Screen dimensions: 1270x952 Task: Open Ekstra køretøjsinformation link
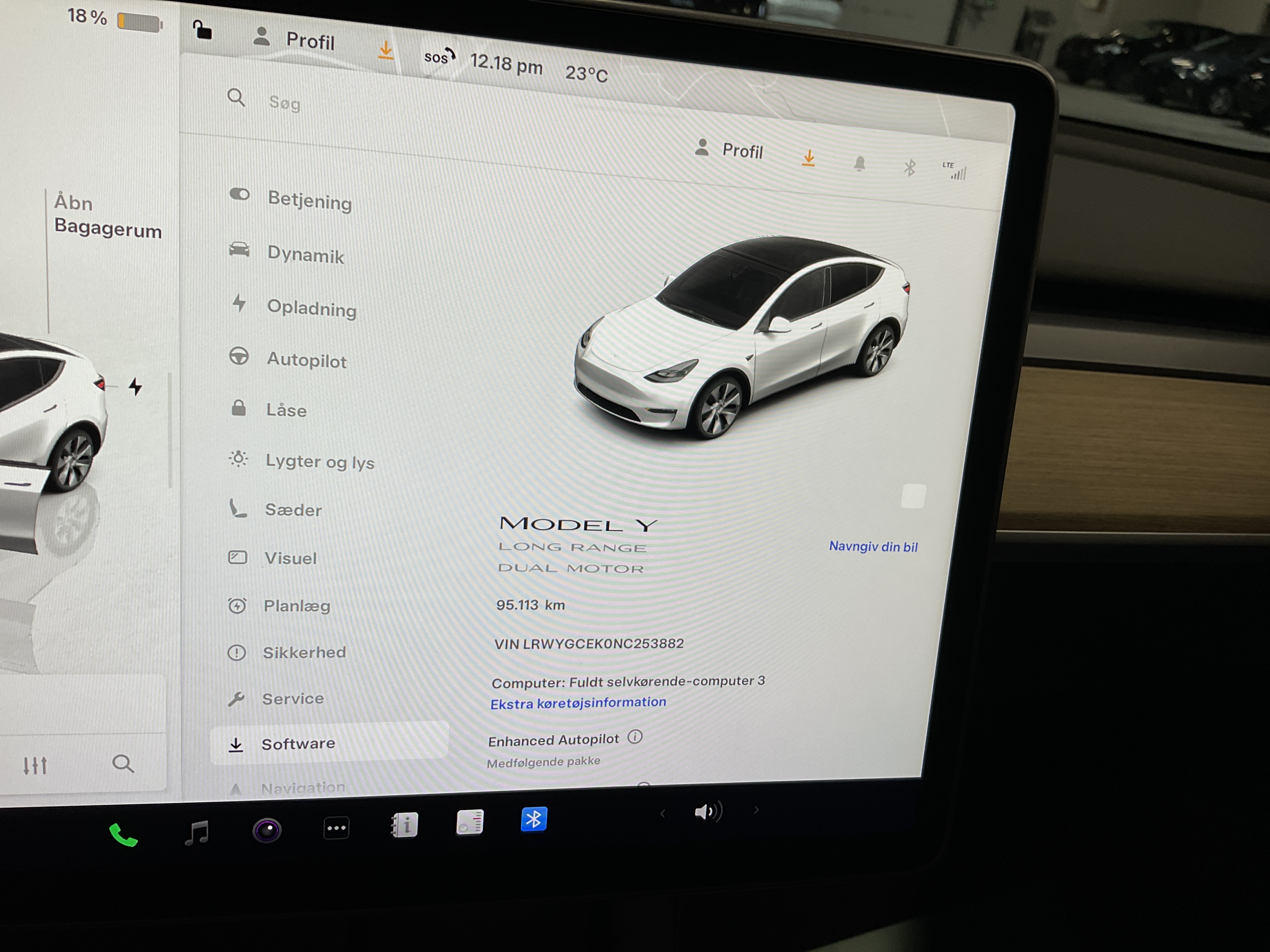coord(578,703)
